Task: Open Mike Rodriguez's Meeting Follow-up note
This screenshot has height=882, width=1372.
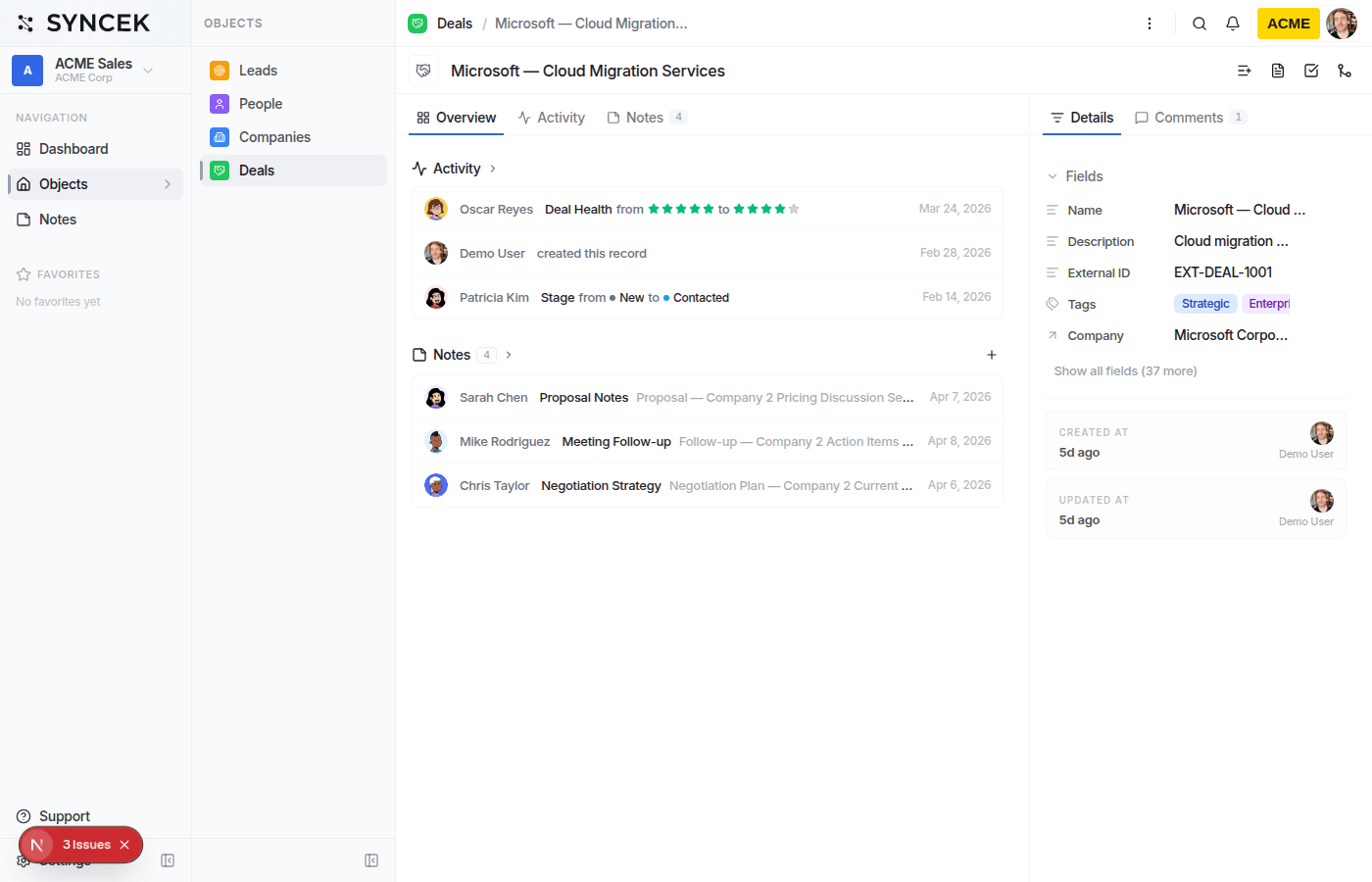Action: (708, 441)
